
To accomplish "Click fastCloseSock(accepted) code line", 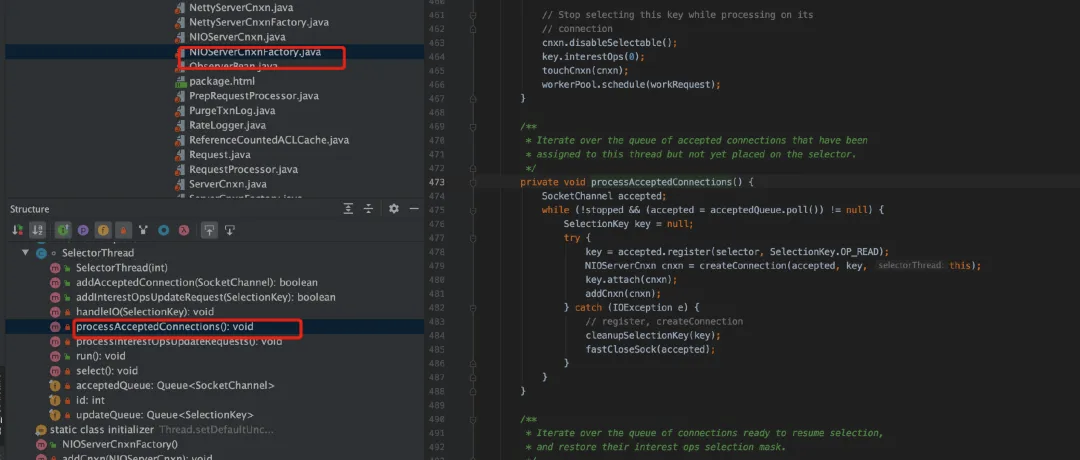I will 651,349.
